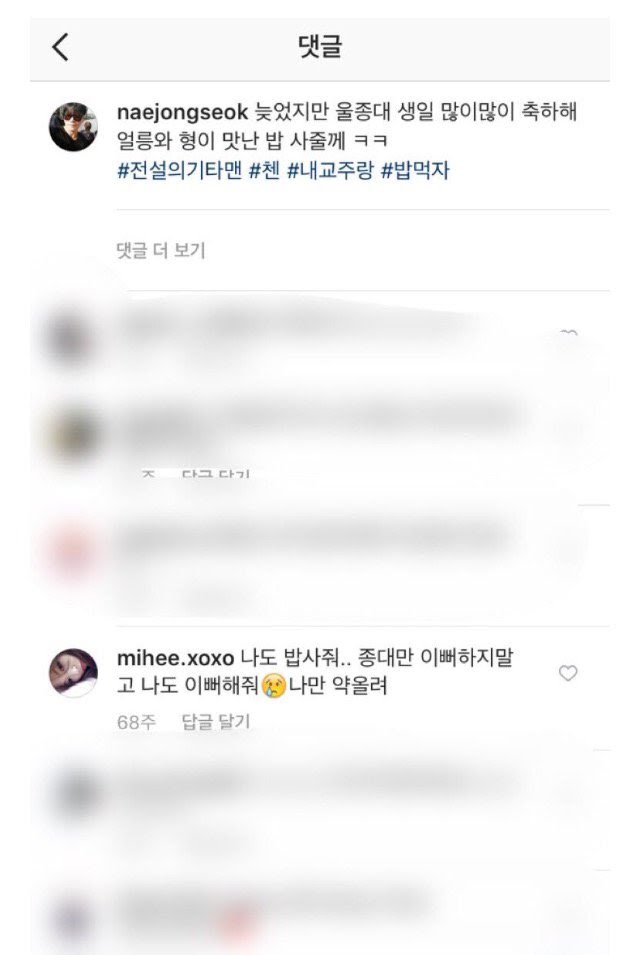Tap the back arrow in the header
This screenshot has width=640, height=955.
[60, 47]
